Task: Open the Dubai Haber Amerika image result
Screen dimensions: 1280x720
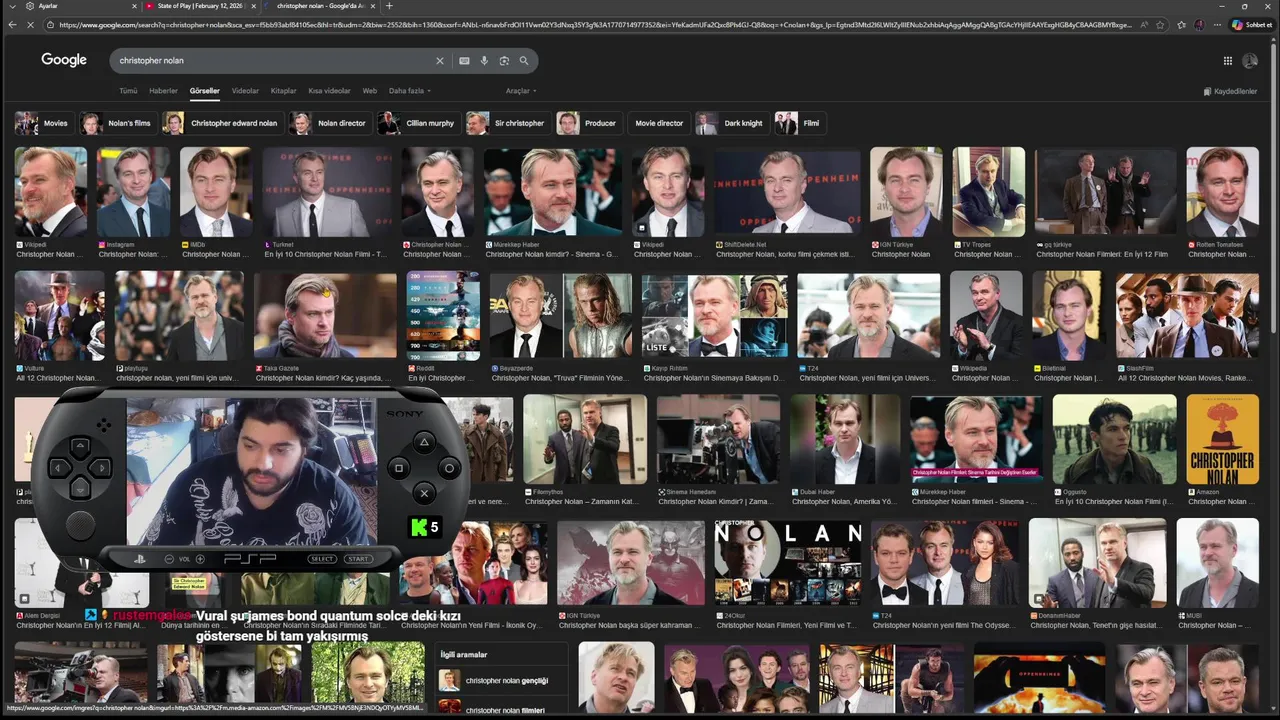Action: coord(845,440)
